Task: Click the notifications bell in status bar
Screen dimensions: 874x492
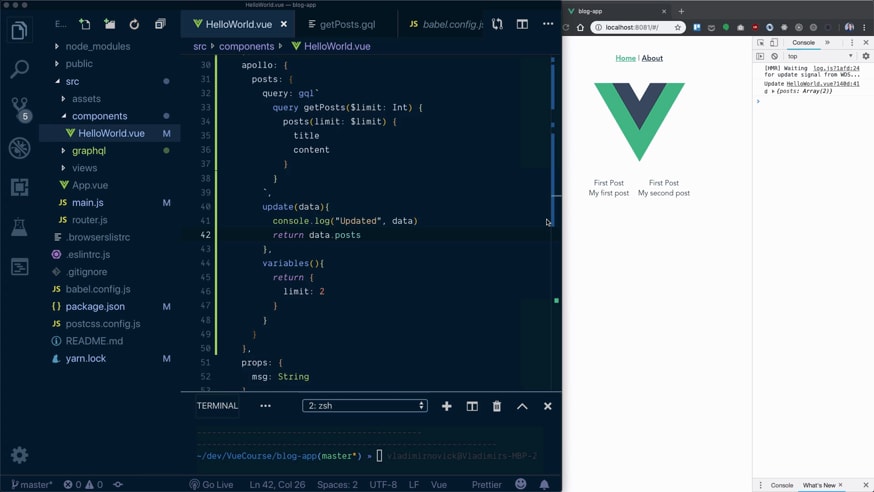Action: pyautogui.click(x=544, y=484)
